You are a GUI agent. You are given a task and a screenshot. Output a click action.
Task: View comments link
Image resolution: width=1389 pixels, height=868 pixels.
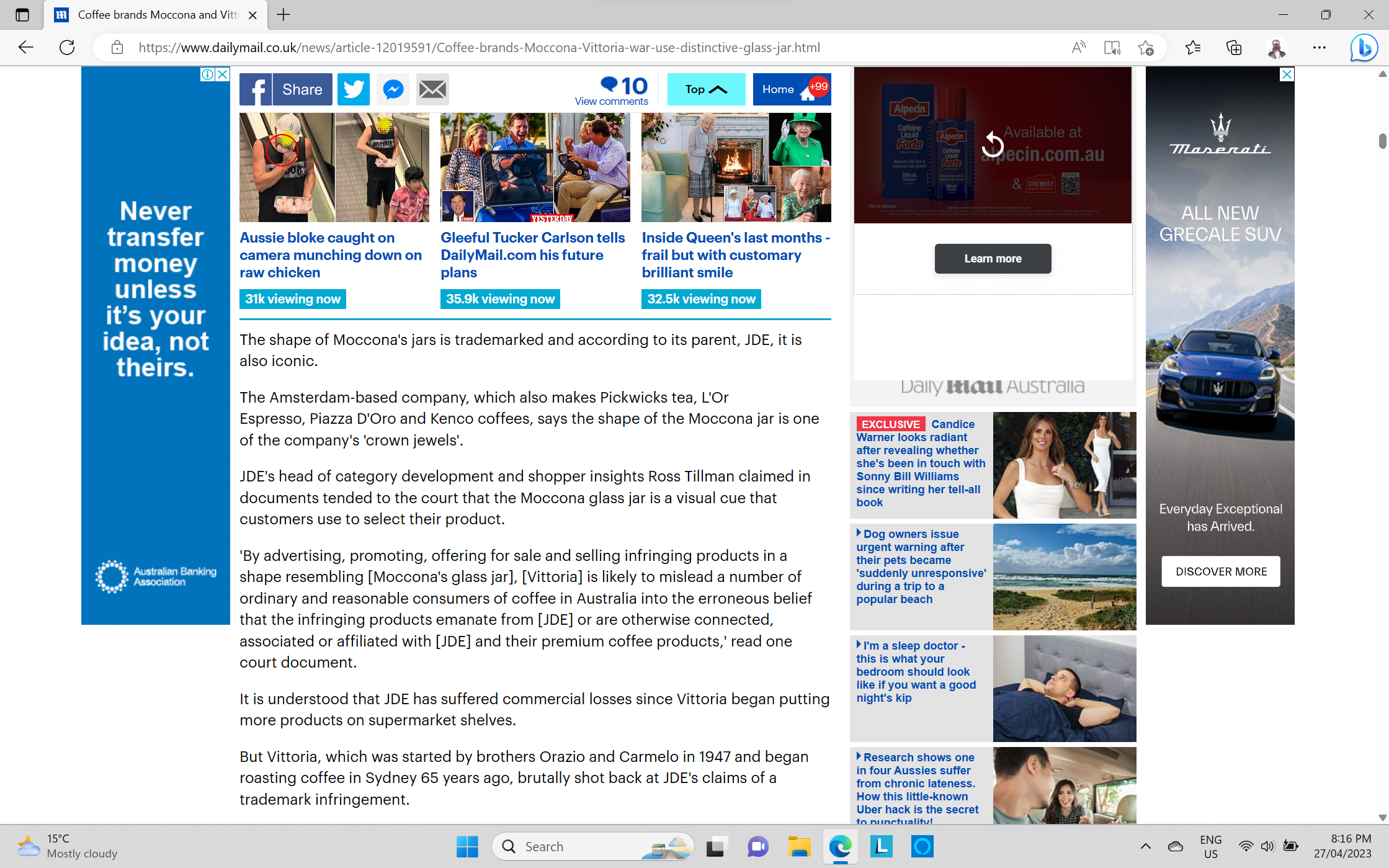click(x=611, y=101)
